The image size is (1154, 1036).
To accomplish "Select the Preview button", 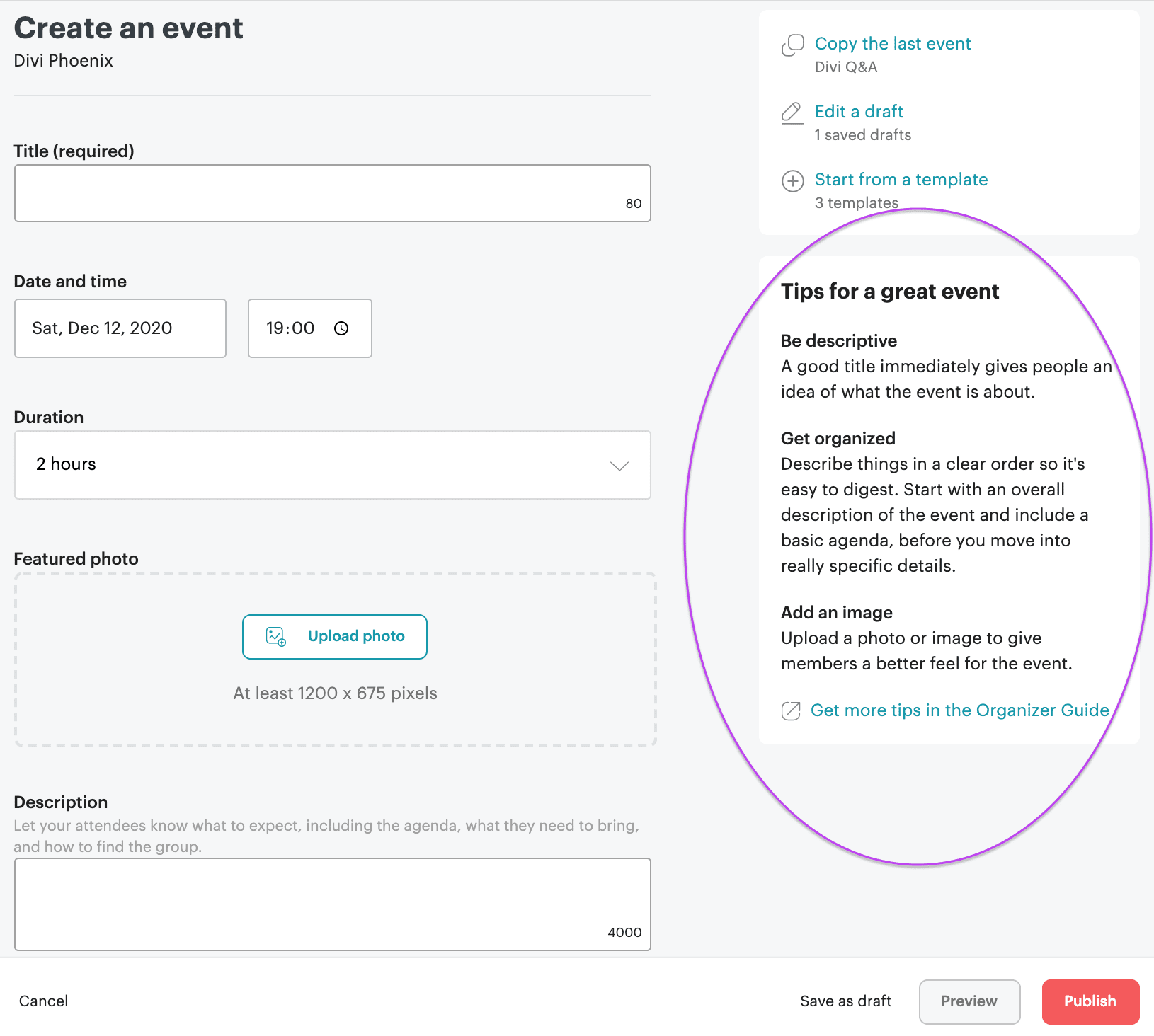I will pyautogui.click(x=969, y=1001).
